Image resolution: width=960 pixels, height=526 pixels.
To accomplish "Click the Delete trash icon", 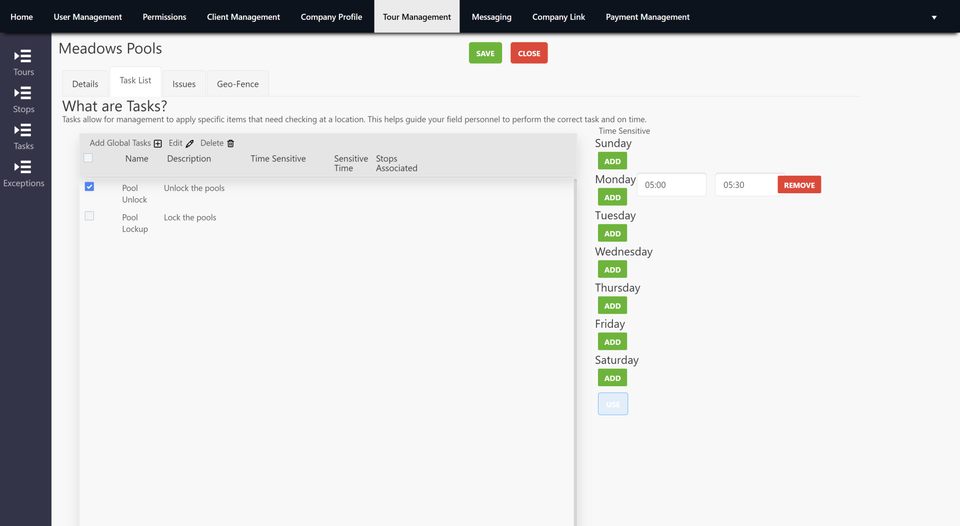I will click(x=231, y=143).
